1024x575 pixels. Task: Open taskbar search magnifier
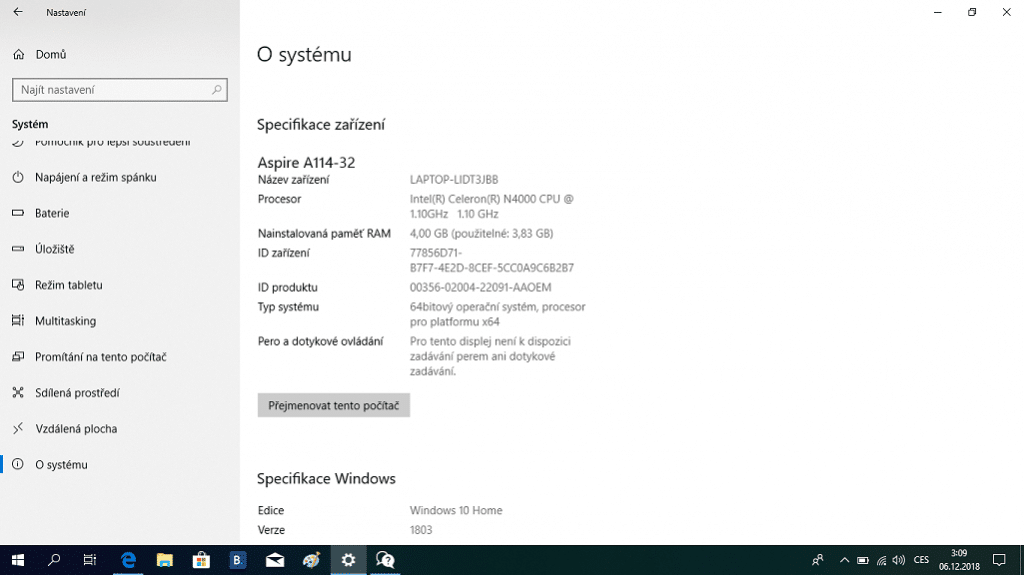pyautogui.click(x=54, y=560)
